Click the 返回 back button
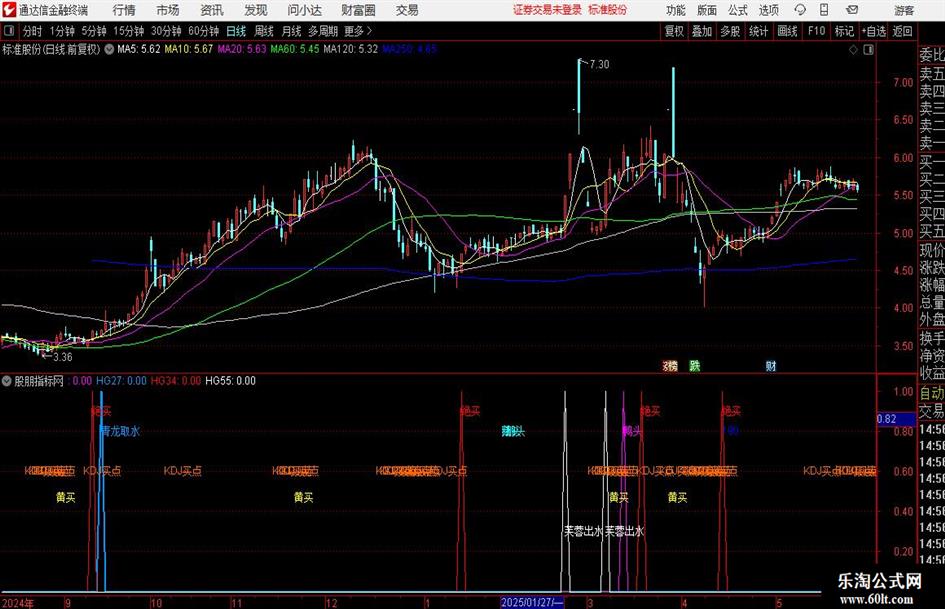 tap(902, 31)
